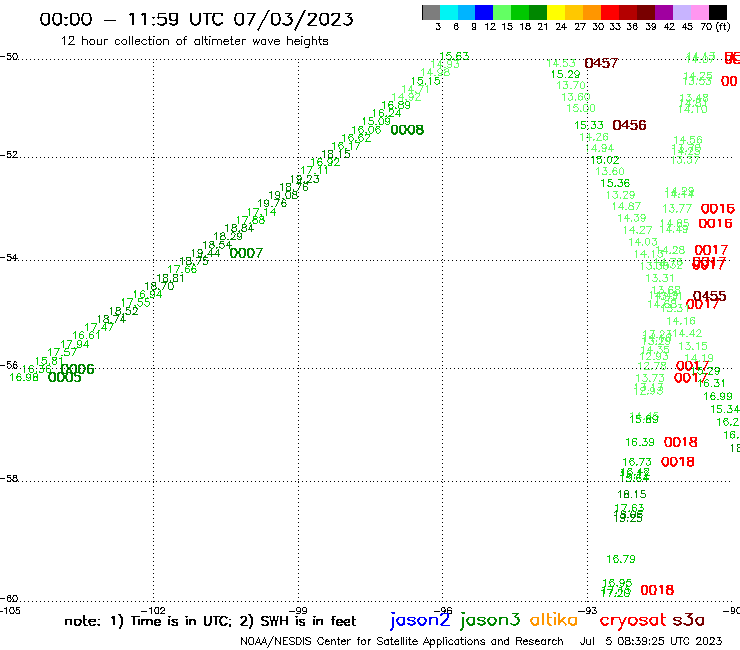This screenshot has width=740, height=650.
Task: Click the jason2 satellite legend label
Action: pos(420,620)
